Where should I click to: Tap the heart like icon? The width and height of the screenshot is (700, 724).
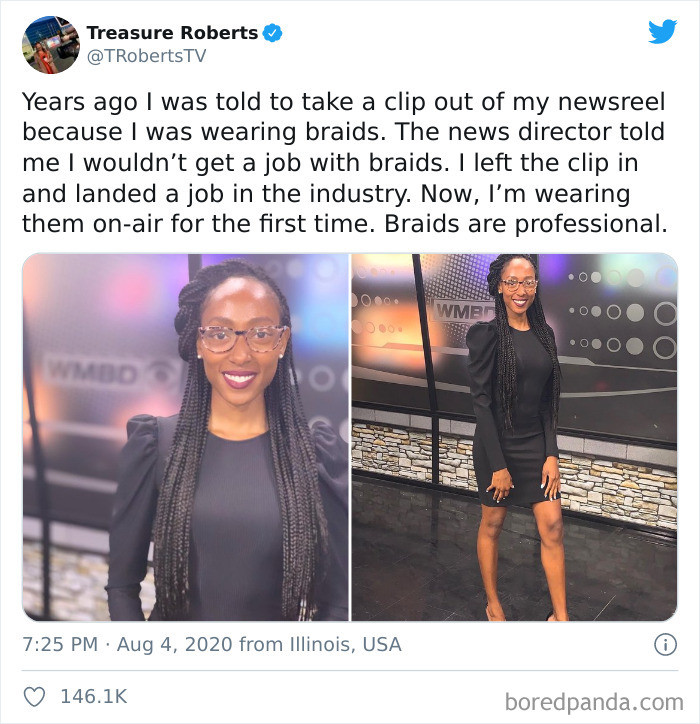coord(35,697)
